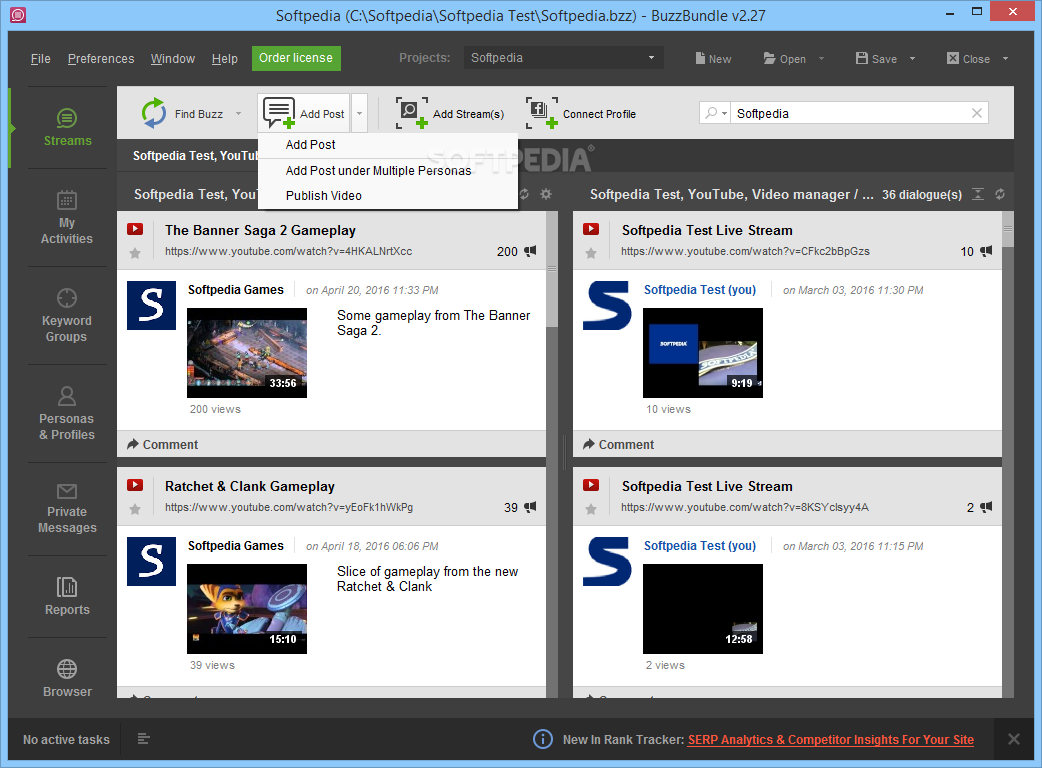1042x768 pixels.
Task: Click the Softpedia Test (you) author link
Action: [x=700, y=290]
